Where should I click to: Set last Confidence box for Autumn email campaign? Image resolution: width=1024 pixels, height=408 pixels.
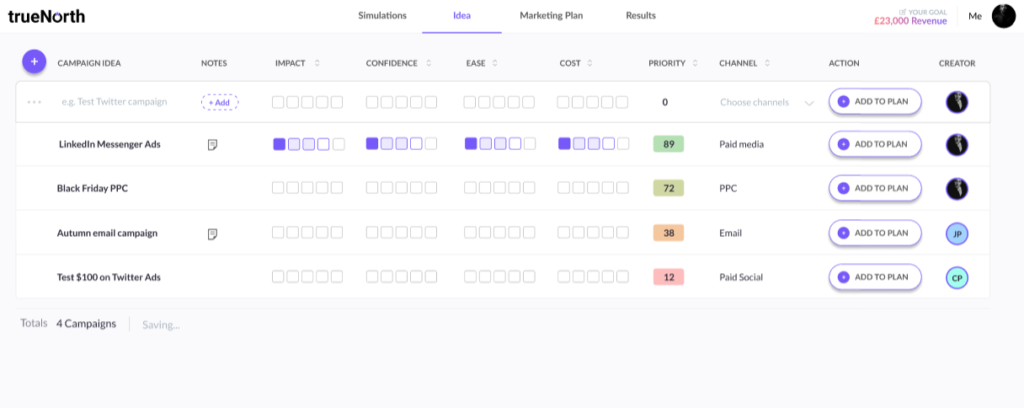(430, 233)
